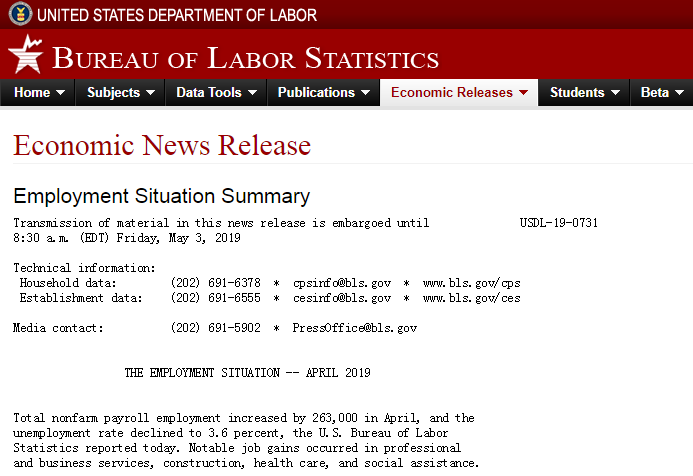Click the 'THE EMPLOYMENT SITUATION -- APRIL 2019' title
Viewport: 693px width, 476px height.
click(x=248, y=373)
